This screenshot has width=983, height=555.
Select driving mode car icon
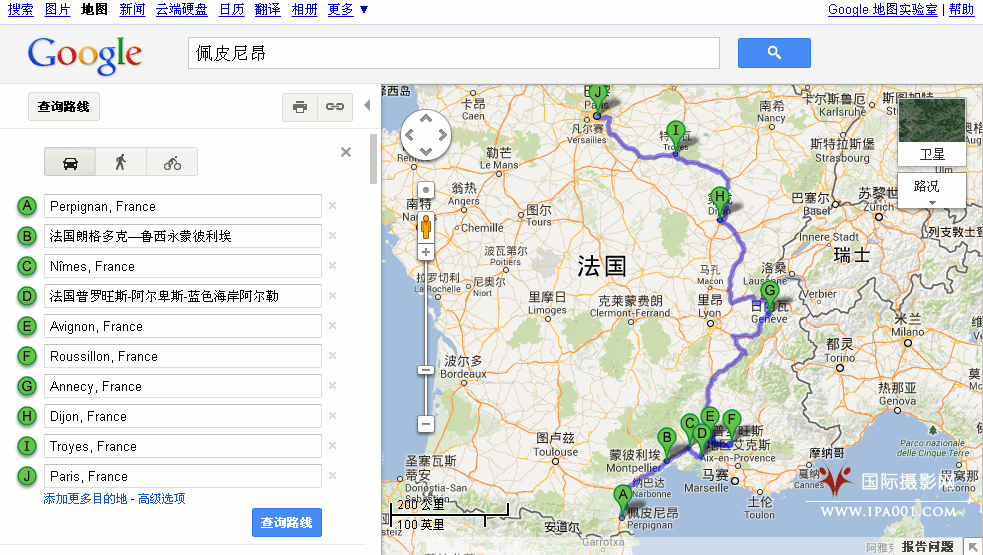(70, 162)
